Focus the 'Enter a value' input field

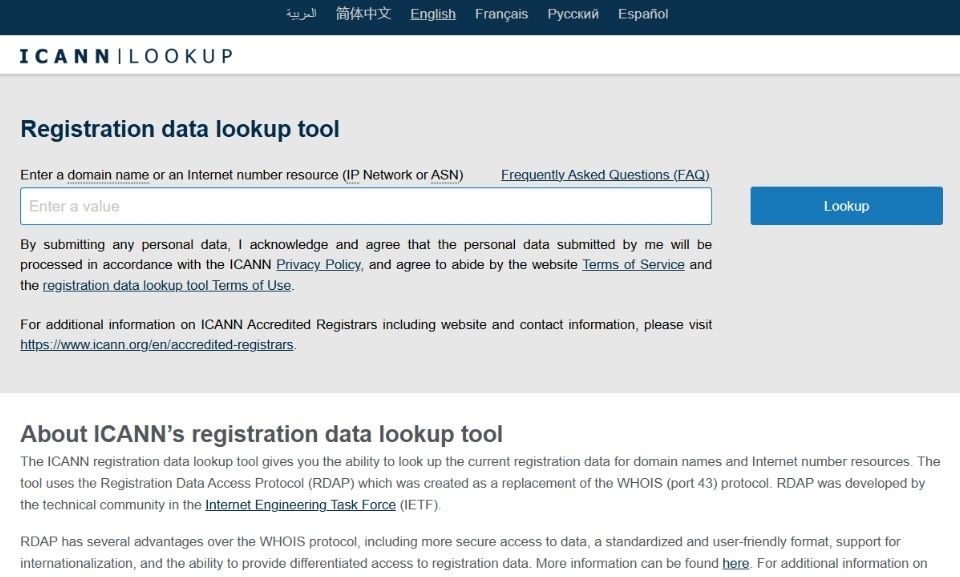click(x=366, y=206)
